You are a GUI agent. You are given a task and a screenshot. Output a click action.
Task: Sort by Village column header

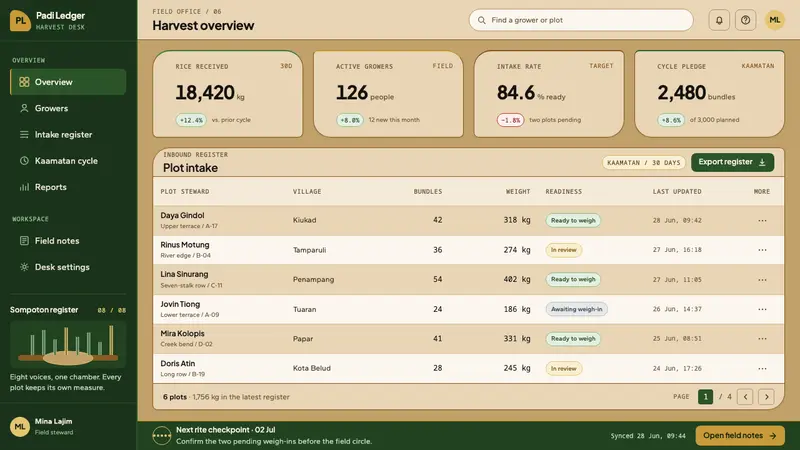[x=307, y=191]
